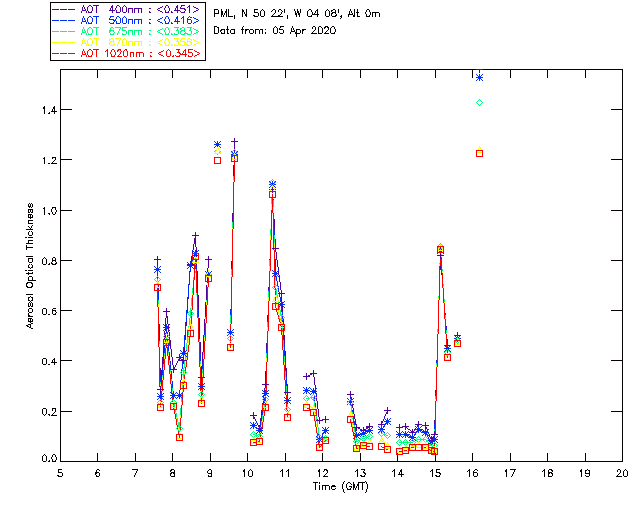Click the x-axis tick label 20

[x=622, y=473]
